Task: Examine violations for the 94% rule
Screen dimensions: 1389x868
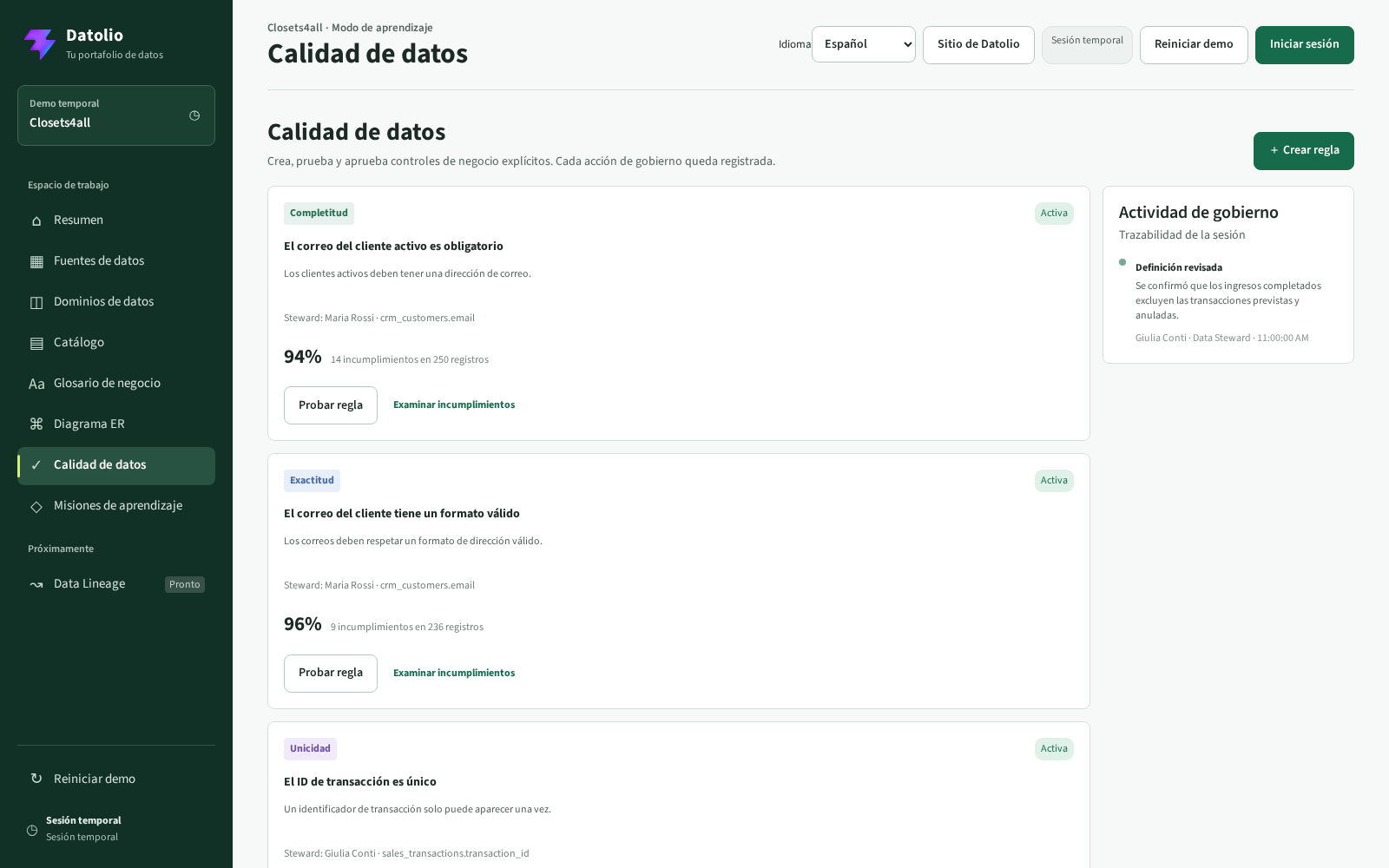Action: (454, 405)
